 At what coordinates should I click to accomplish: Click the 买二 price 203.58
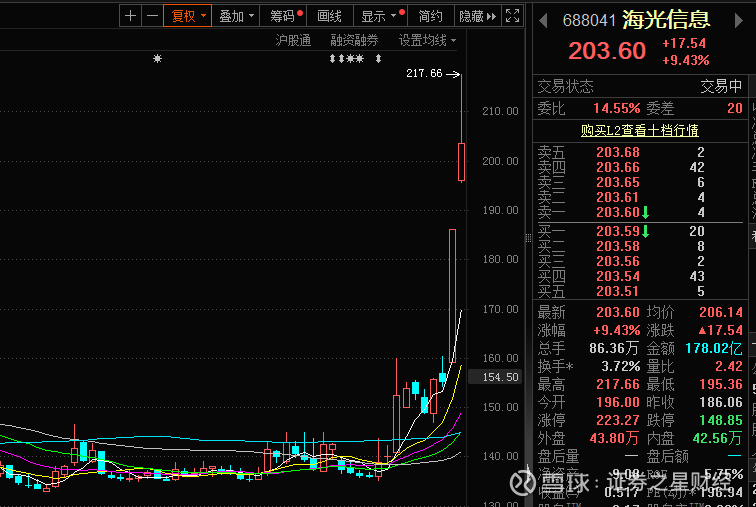(x=618, y=246)
